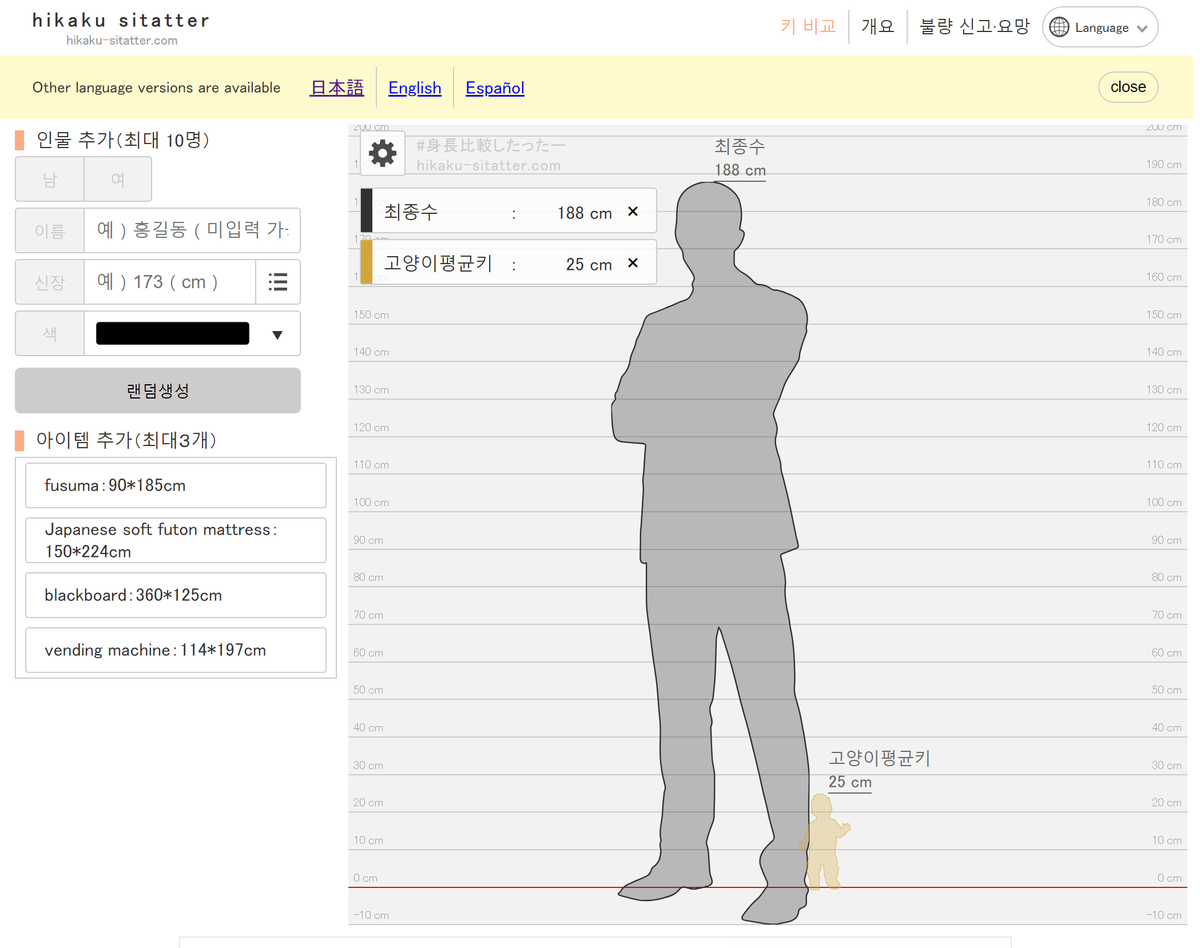Switch to the English version
Viewport: 1200px width, 948px height.
click(414, 88)
